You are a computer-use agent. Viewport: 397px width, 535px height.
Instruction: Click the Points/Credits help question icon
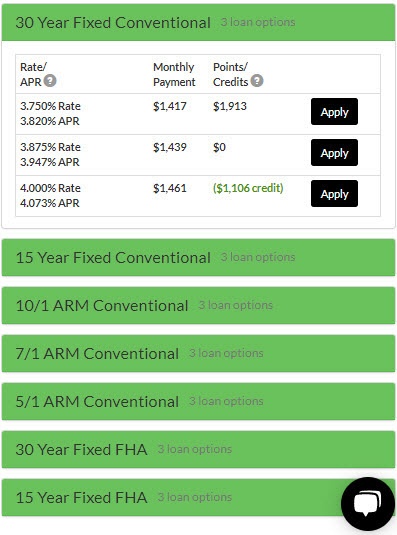point(257,81)
